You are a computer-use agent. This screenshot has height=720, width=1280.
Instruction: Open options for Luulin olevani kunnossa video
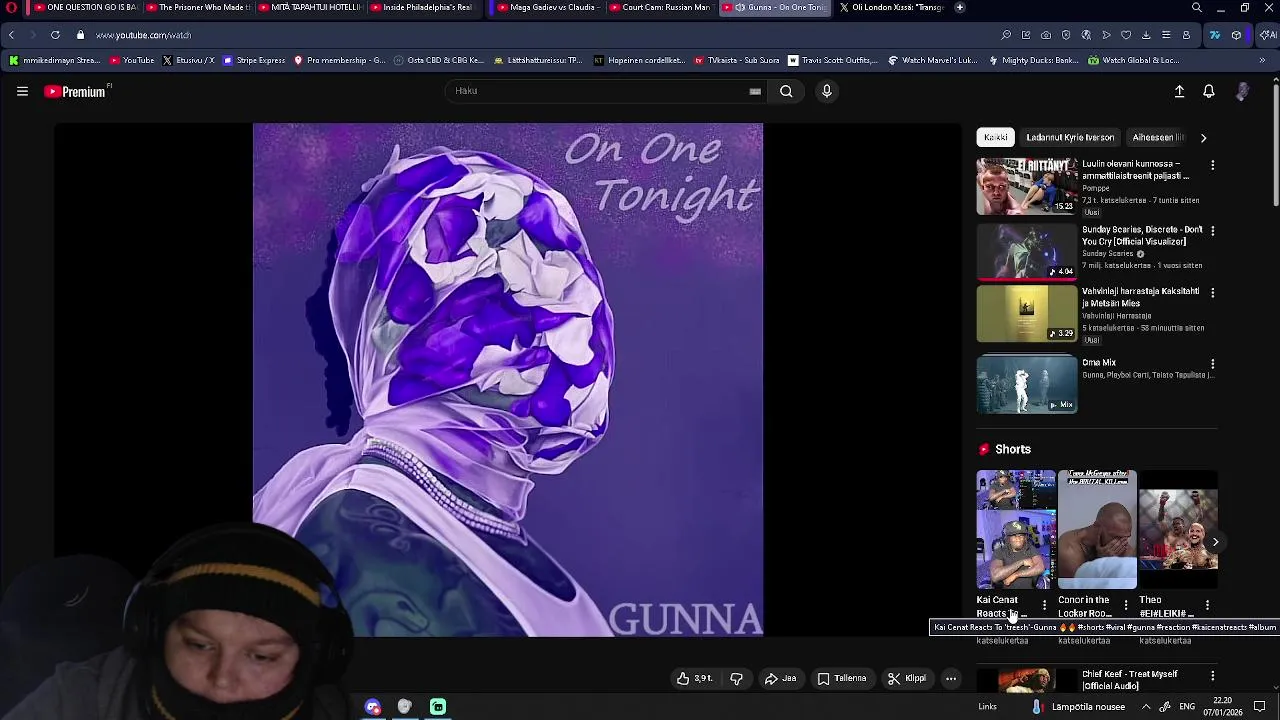(1213, 165)
